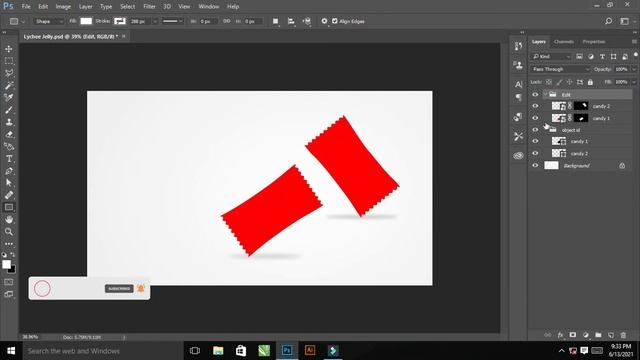Screen dimensions: 640x360
Task: Open the Paragraph panel icon
Action: point(518,97)
